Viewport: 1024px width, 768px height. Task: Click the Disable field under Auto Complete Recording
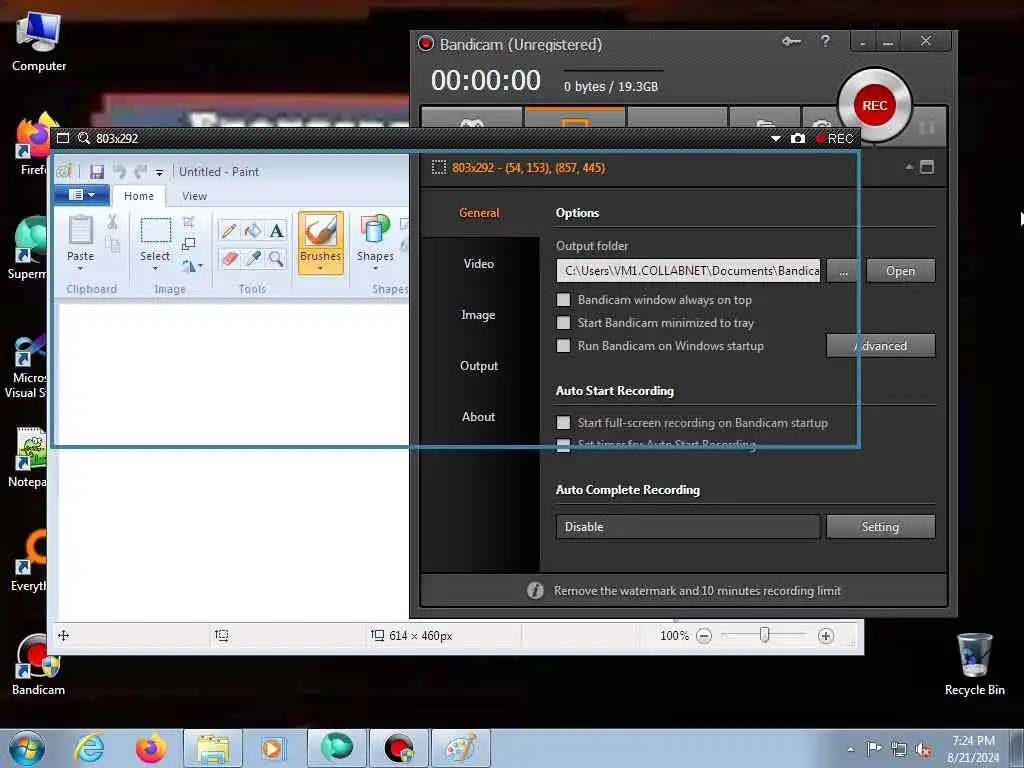(688, 527)
